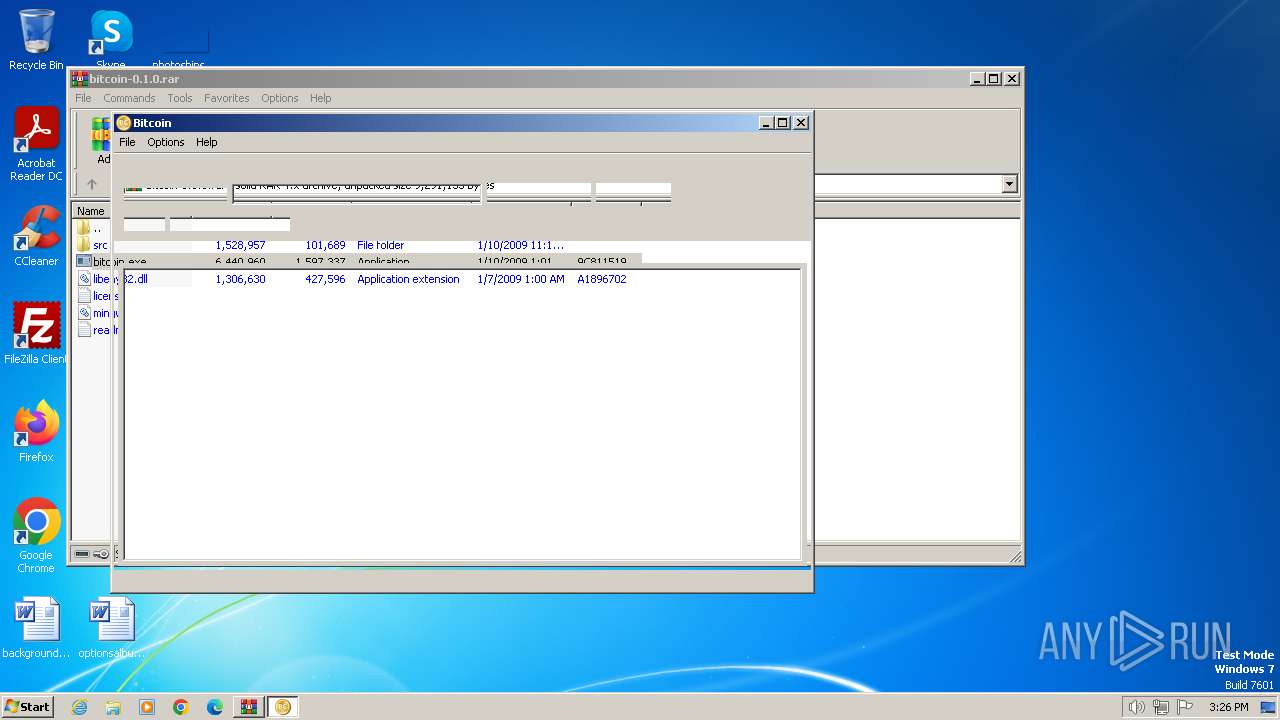The height and width of the screenshot is (720, 1280).
Task: Expand the WinRAR address bar dropdown
Action: click(1009, 184)
